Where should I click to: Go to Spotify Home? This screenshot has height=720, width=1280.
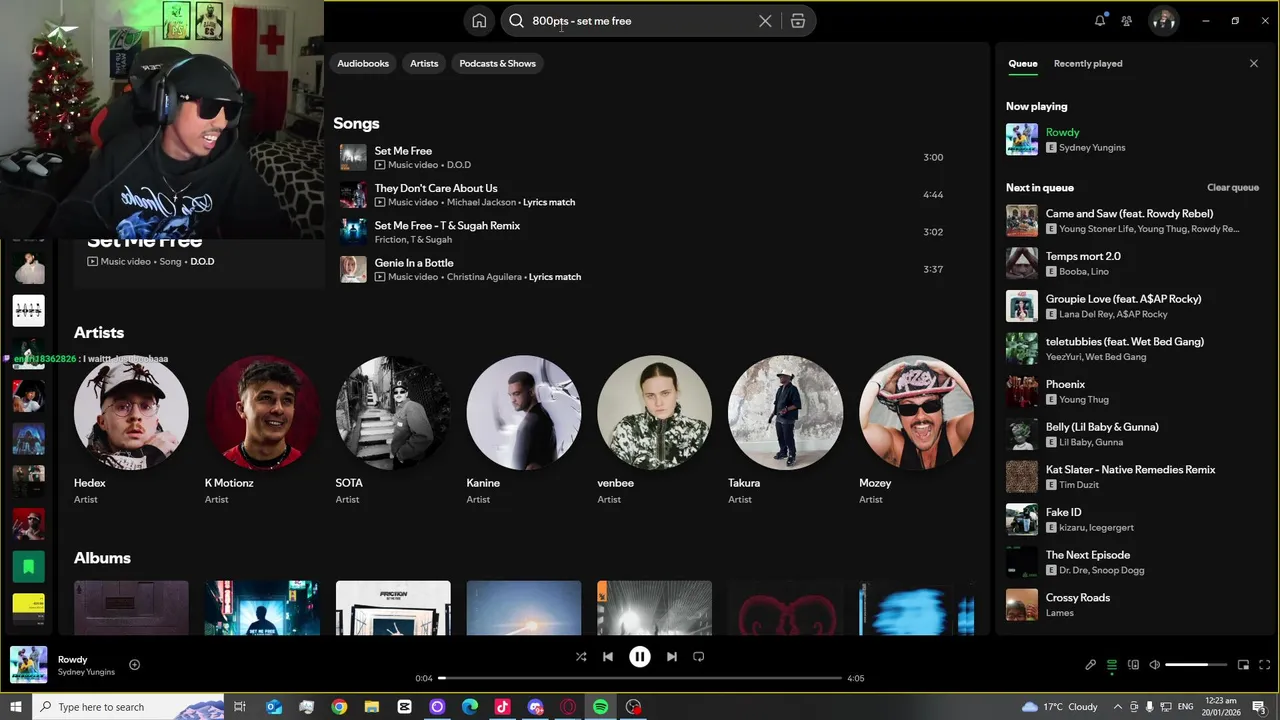coord(479,21)
